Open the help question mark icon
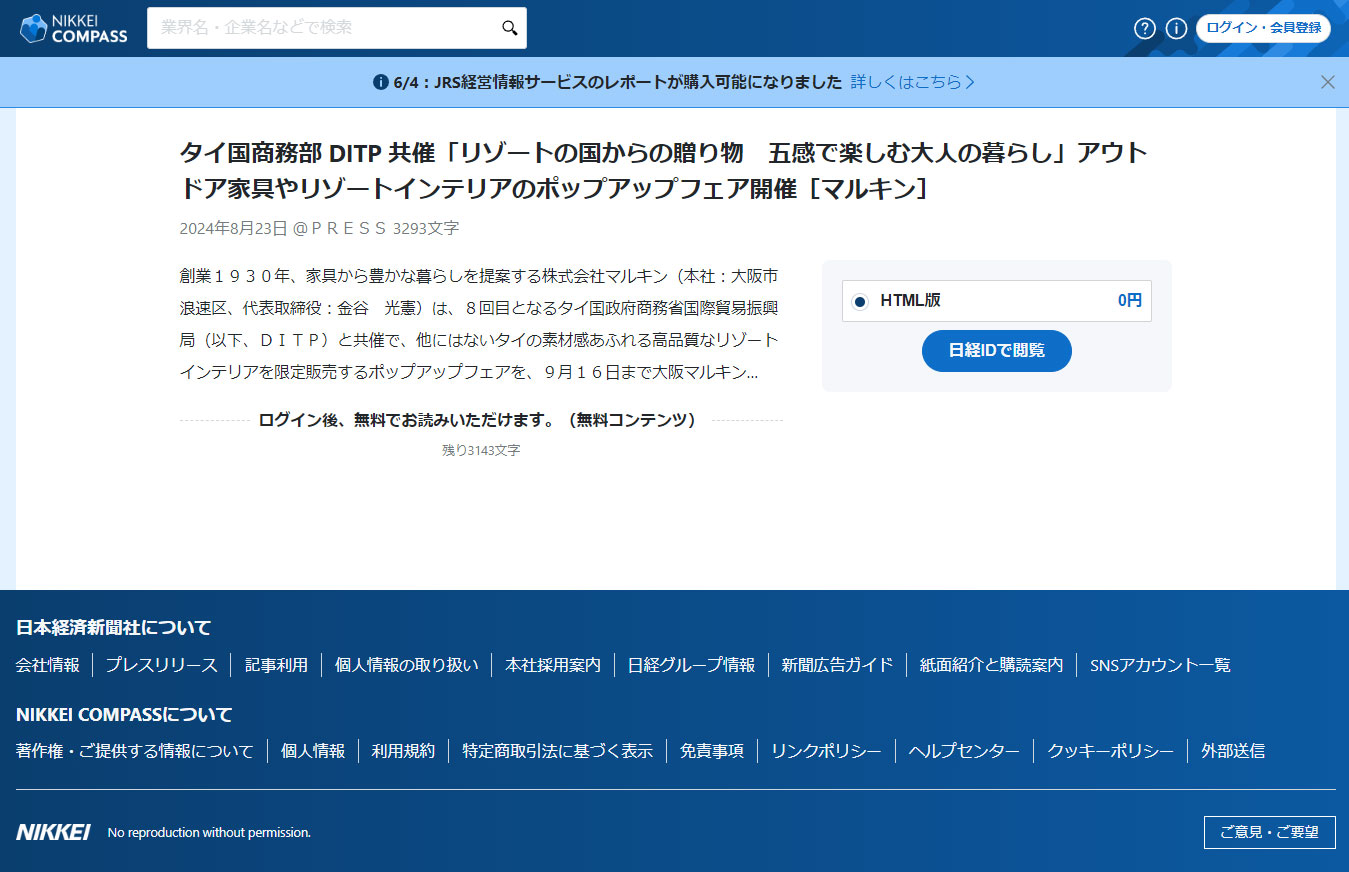The height and width of the screenshot is (872, 1349). coord(1145,28)
